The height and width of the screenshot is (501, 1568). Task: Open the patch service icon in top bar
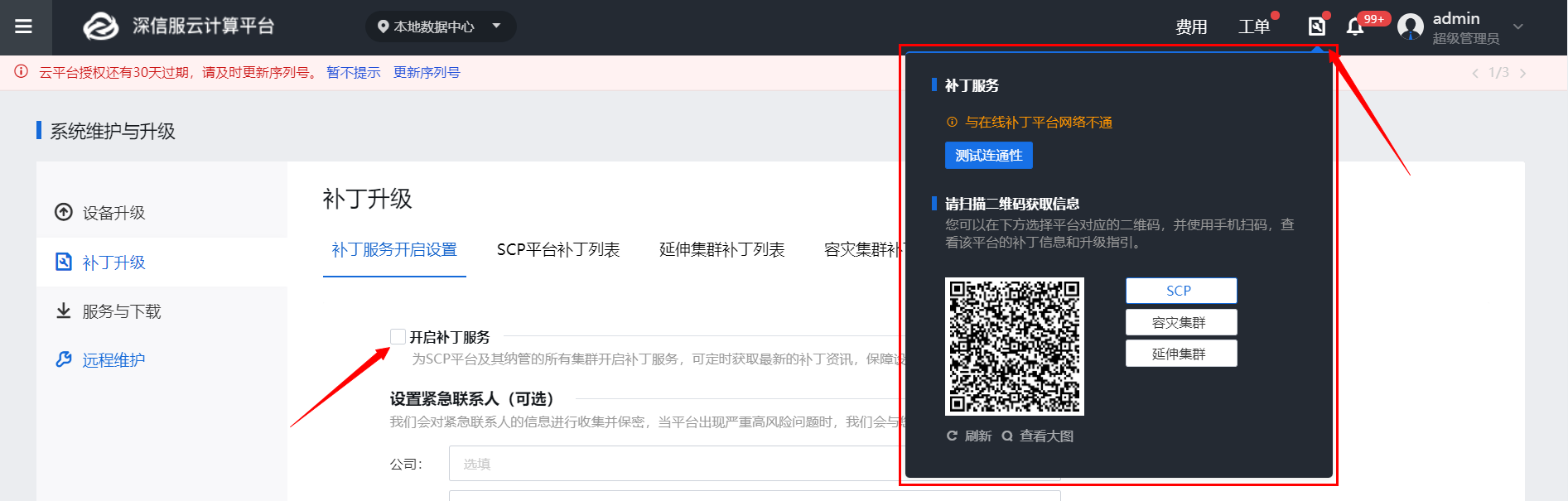click(1316, 26)
